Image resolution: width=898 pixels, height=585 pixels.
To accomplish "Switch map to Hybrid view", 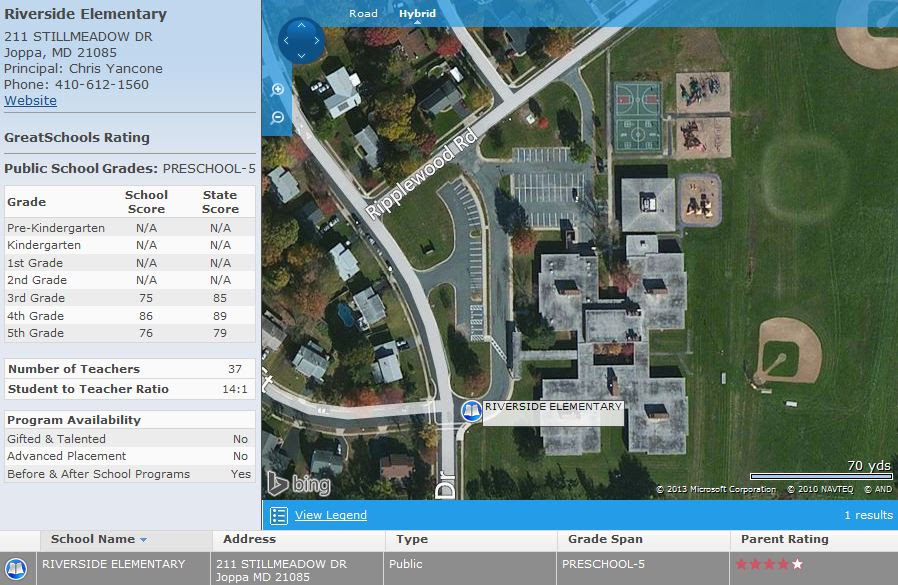I will tap(417, 13).
